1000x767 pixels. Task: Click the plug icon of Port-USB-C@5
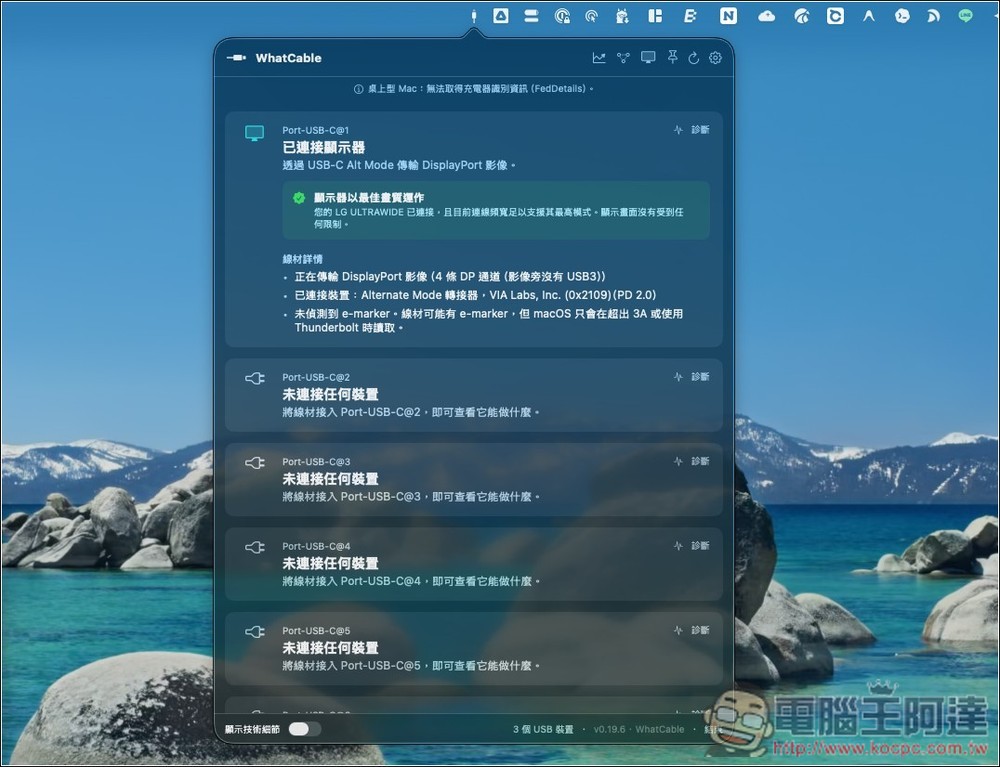coord(254,632)
